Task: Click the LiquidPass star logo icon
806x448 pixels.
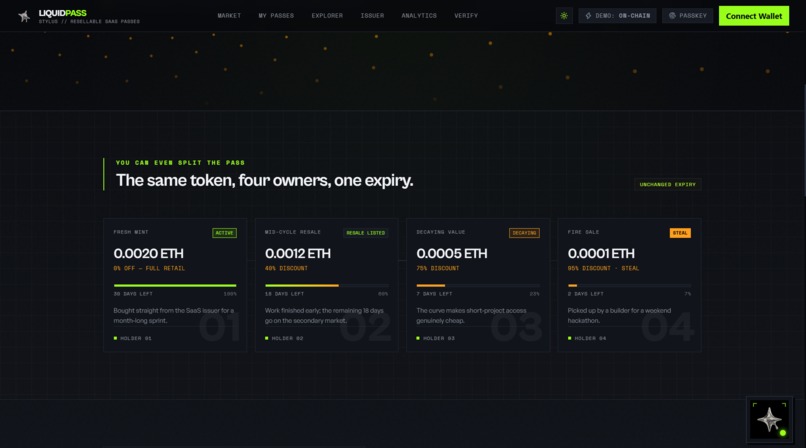Action: [24, 16]
